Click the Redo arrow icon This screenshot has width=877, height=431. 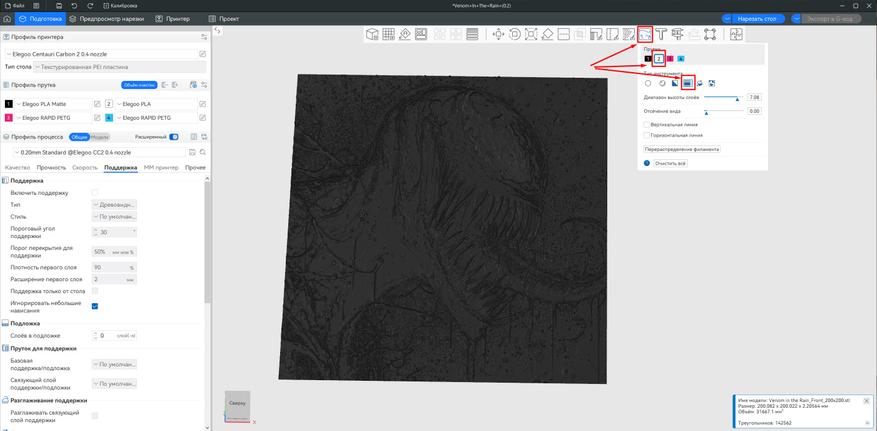(x=91, y=5)
